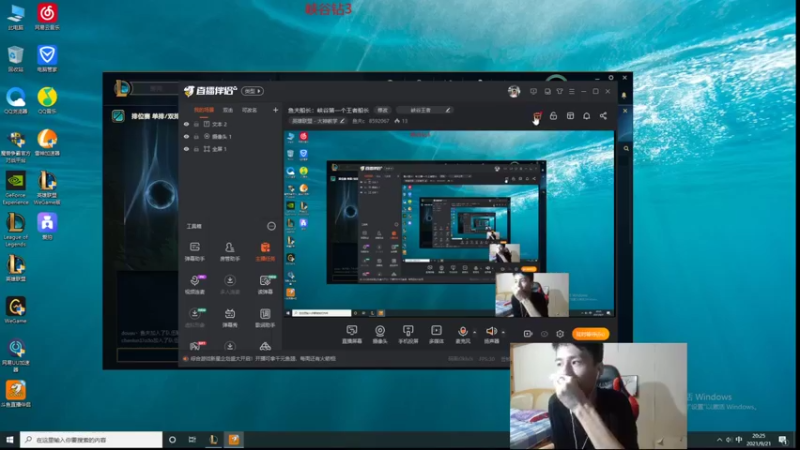Open the message icon in the title bar

(533, 91)
